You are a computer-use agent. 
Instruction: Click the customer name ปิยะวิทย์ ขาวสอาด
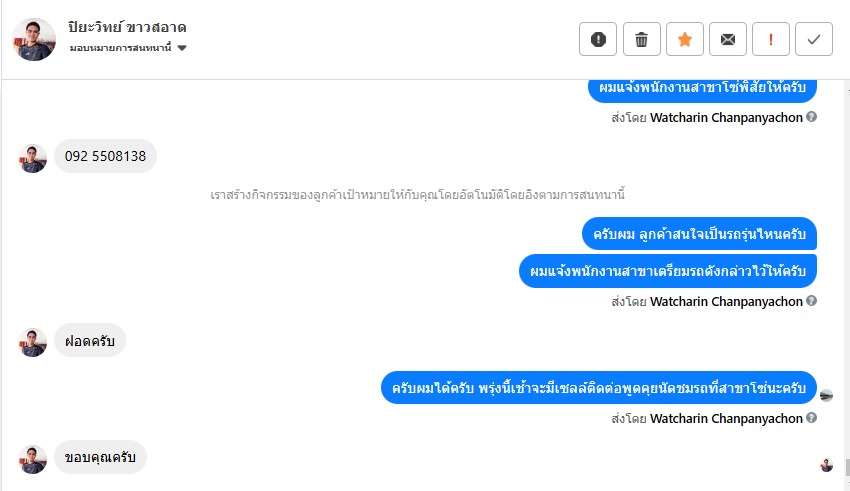tap(127, 27)
